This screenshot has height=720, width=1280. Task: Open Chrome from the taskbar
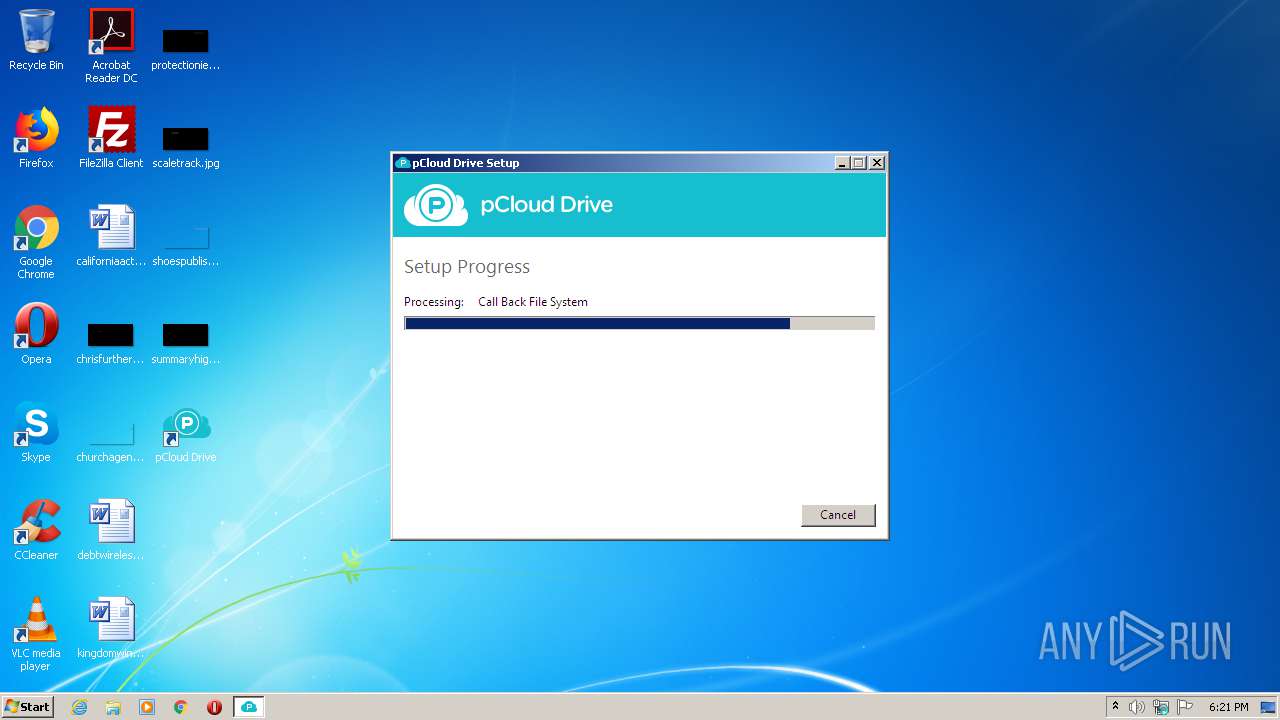click(x=181, y=707)
